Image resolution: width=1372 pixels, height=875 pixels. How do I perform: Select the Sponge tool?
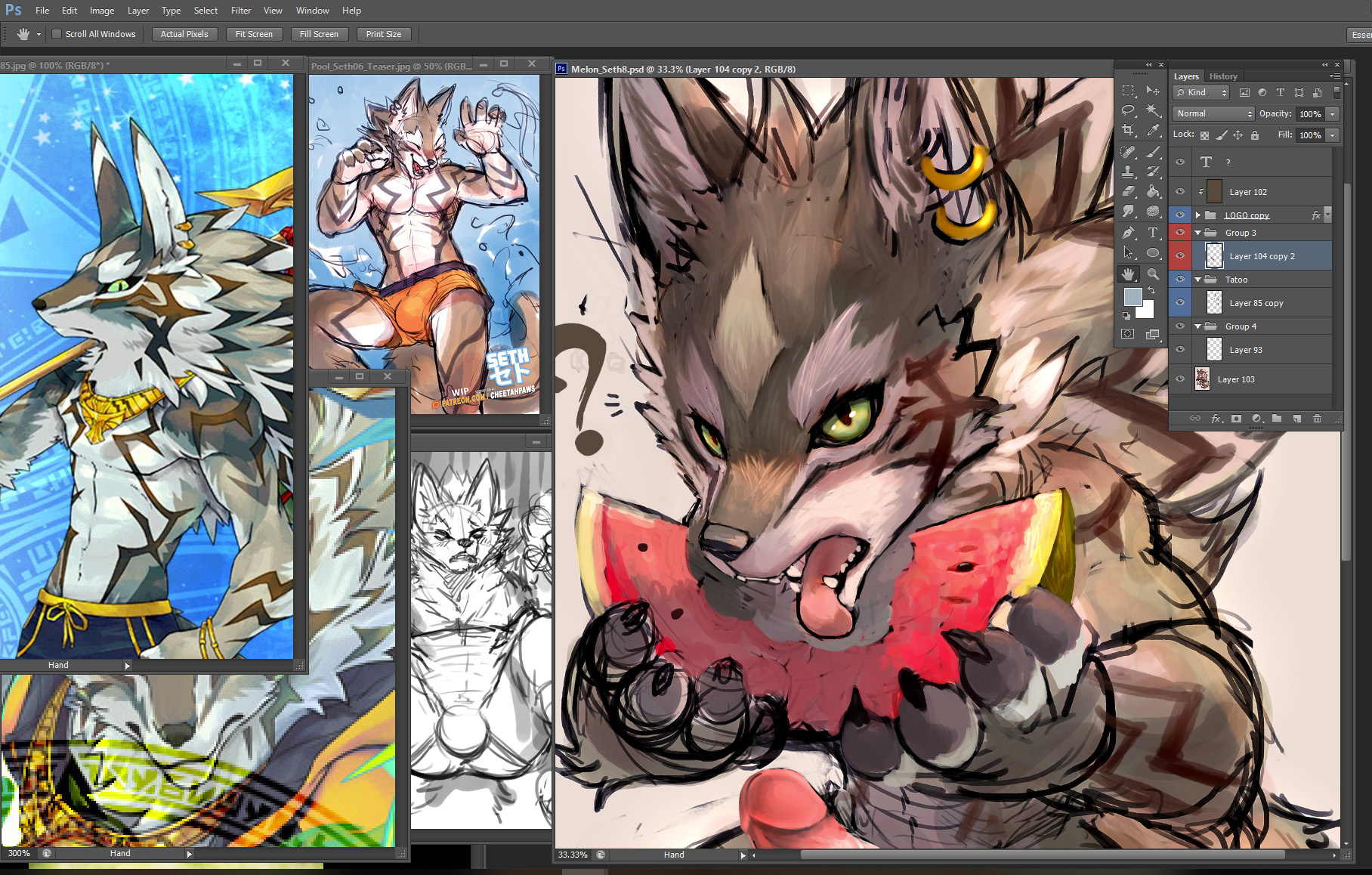tap(1153, 212)
